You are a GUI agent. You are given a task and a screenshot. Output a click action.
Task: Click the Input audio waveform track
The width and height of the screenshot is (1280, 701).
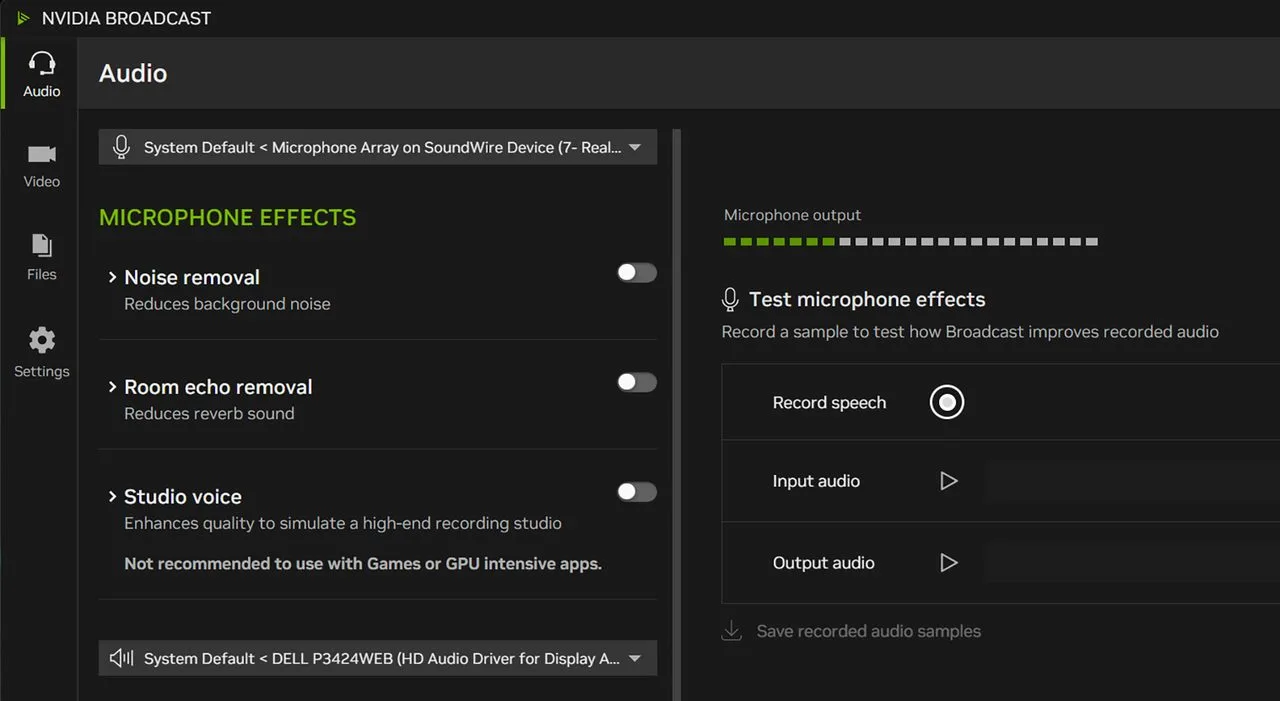tap(1131, 481)
